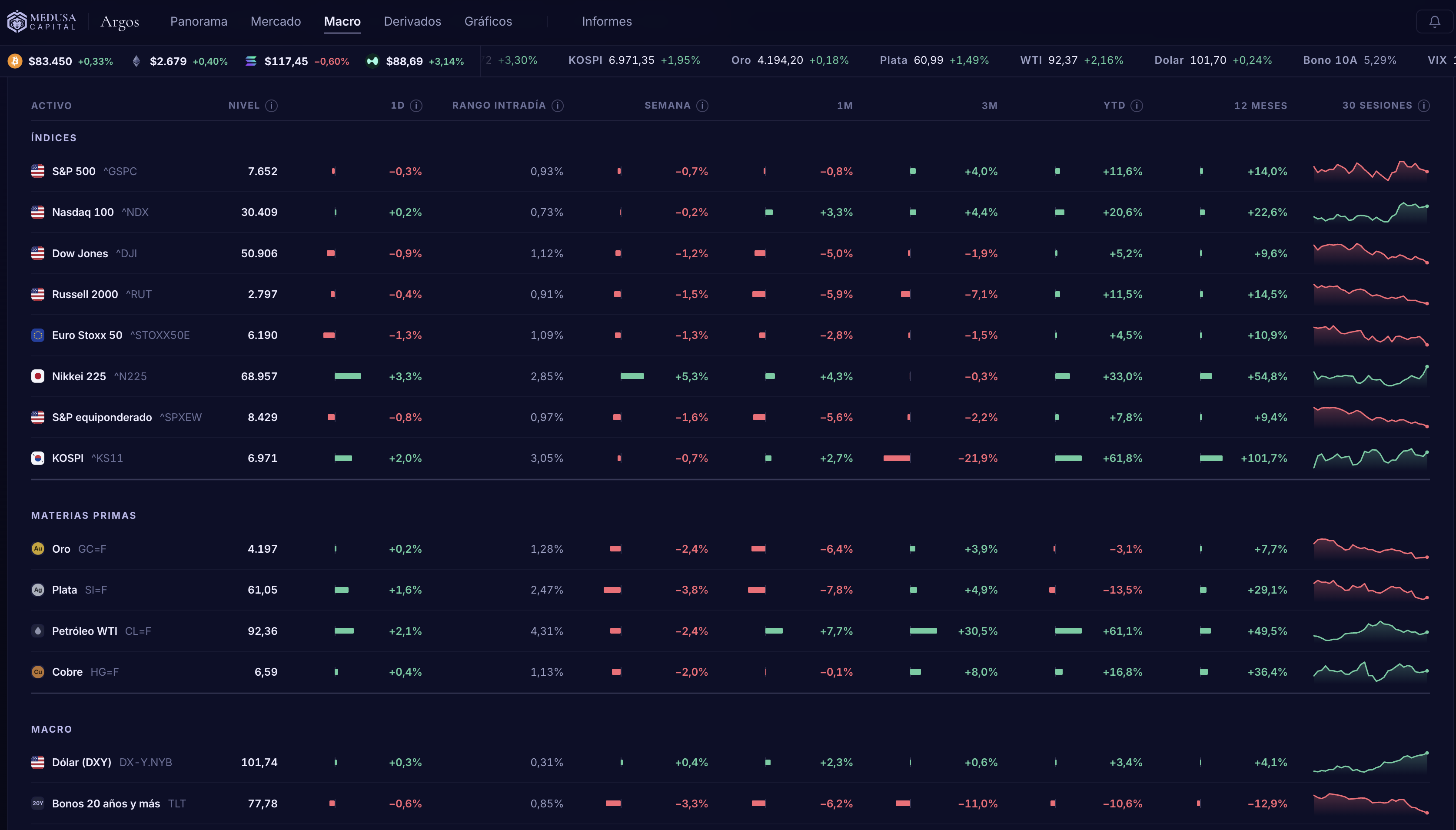
Task: Click the KOSPI ticker in the top strip
Action: point(634,60)
